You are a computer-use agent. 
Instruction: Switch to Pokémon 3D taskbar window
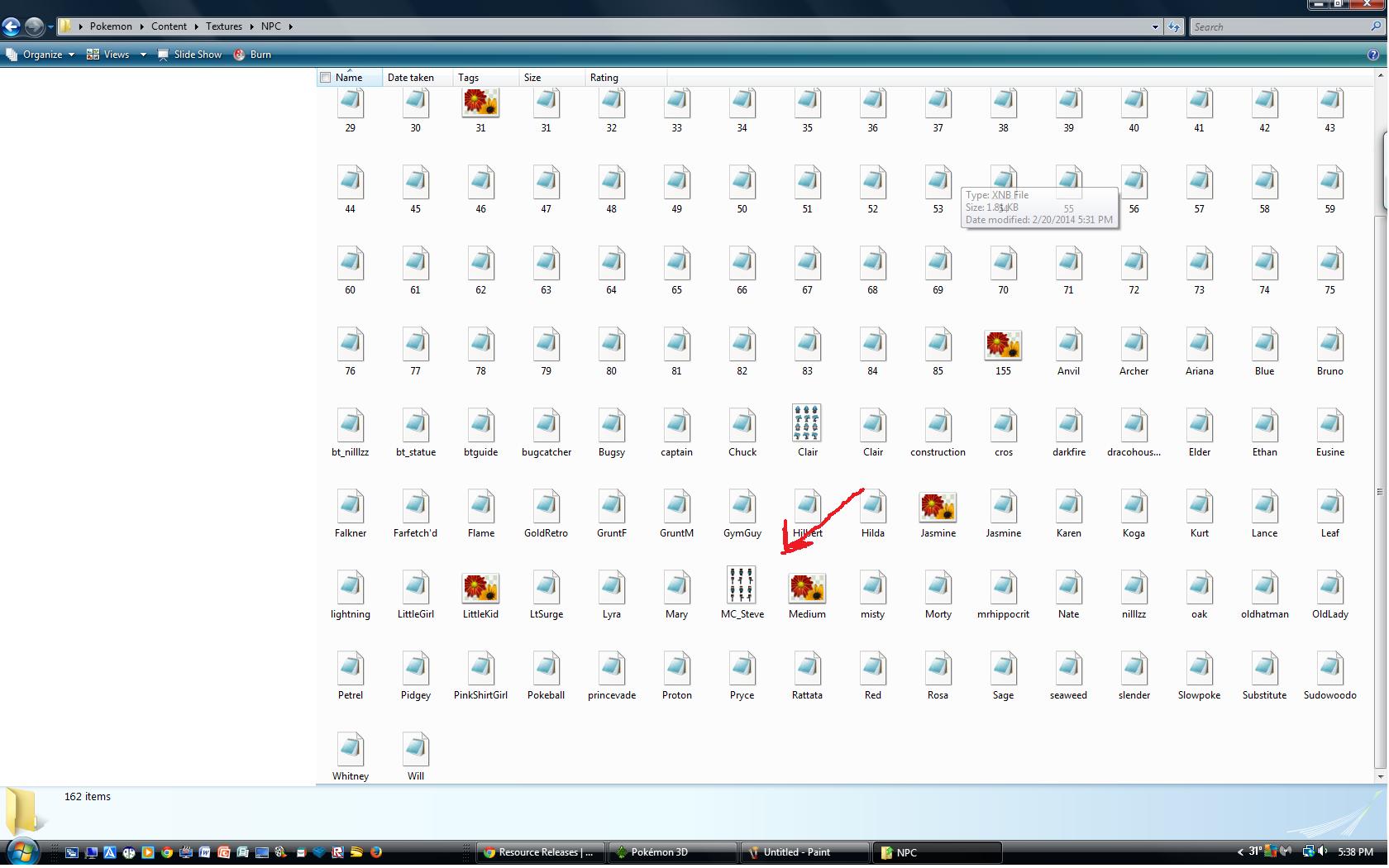[x=673, y=852]
